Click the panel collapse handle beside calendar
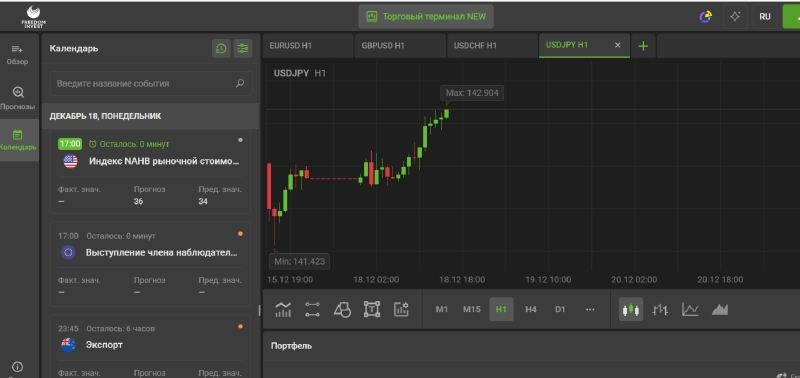The width and height of the screenshot is (800, 378). [x=260, y=310]
